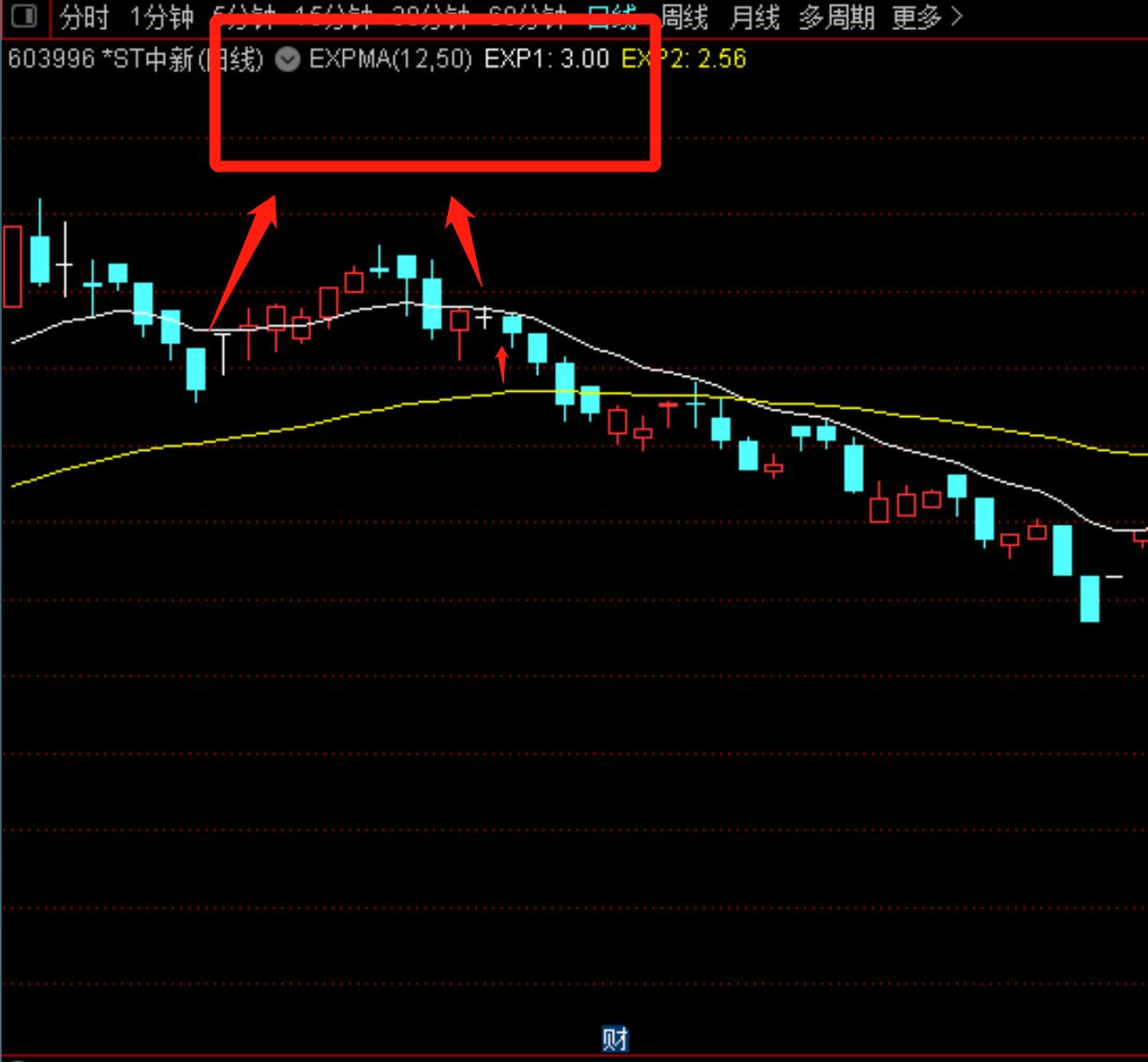Screen dimensions: 1148x1062
Task: Click the EXP1: 3.00 value
Action: tap(546, 59)
